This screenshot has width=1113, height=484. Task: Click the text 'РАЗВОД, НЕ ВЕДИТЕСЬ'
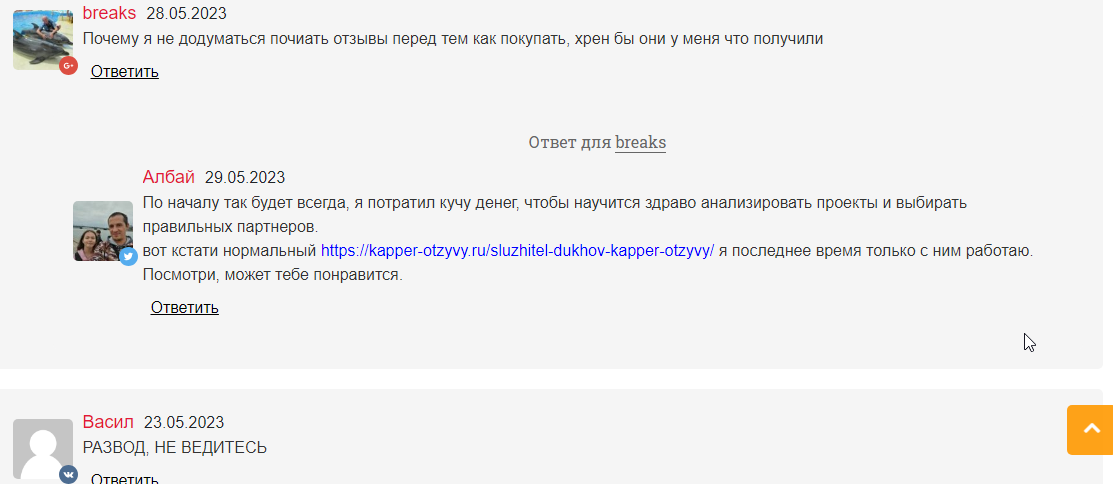click(x=175, y=448)
